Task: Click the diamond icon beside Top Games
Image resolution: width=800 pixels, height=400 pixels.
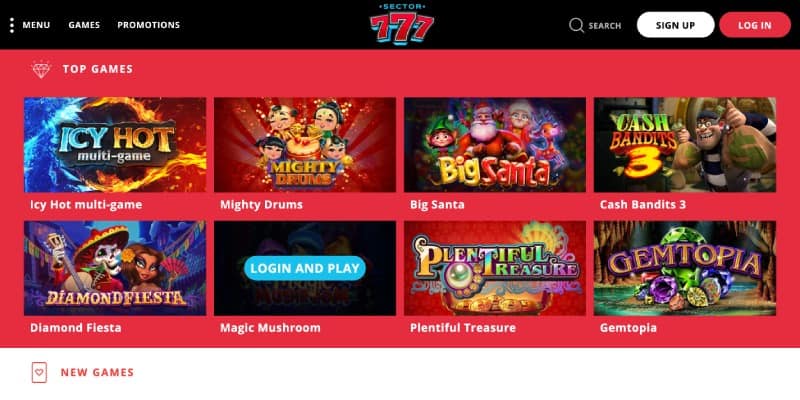Action: [x=41, y=69]
